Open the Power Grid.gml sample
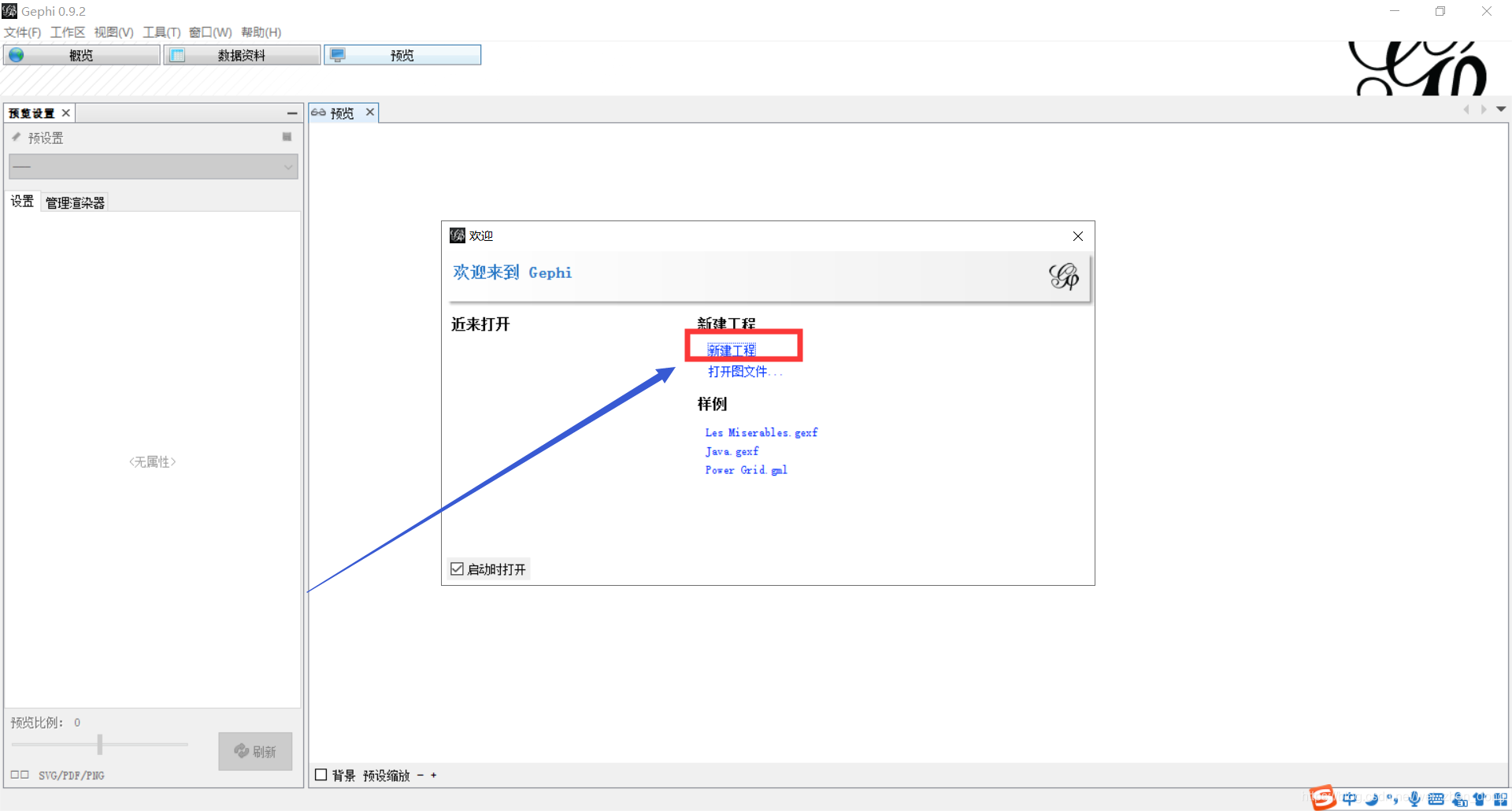 click(746, 470)
